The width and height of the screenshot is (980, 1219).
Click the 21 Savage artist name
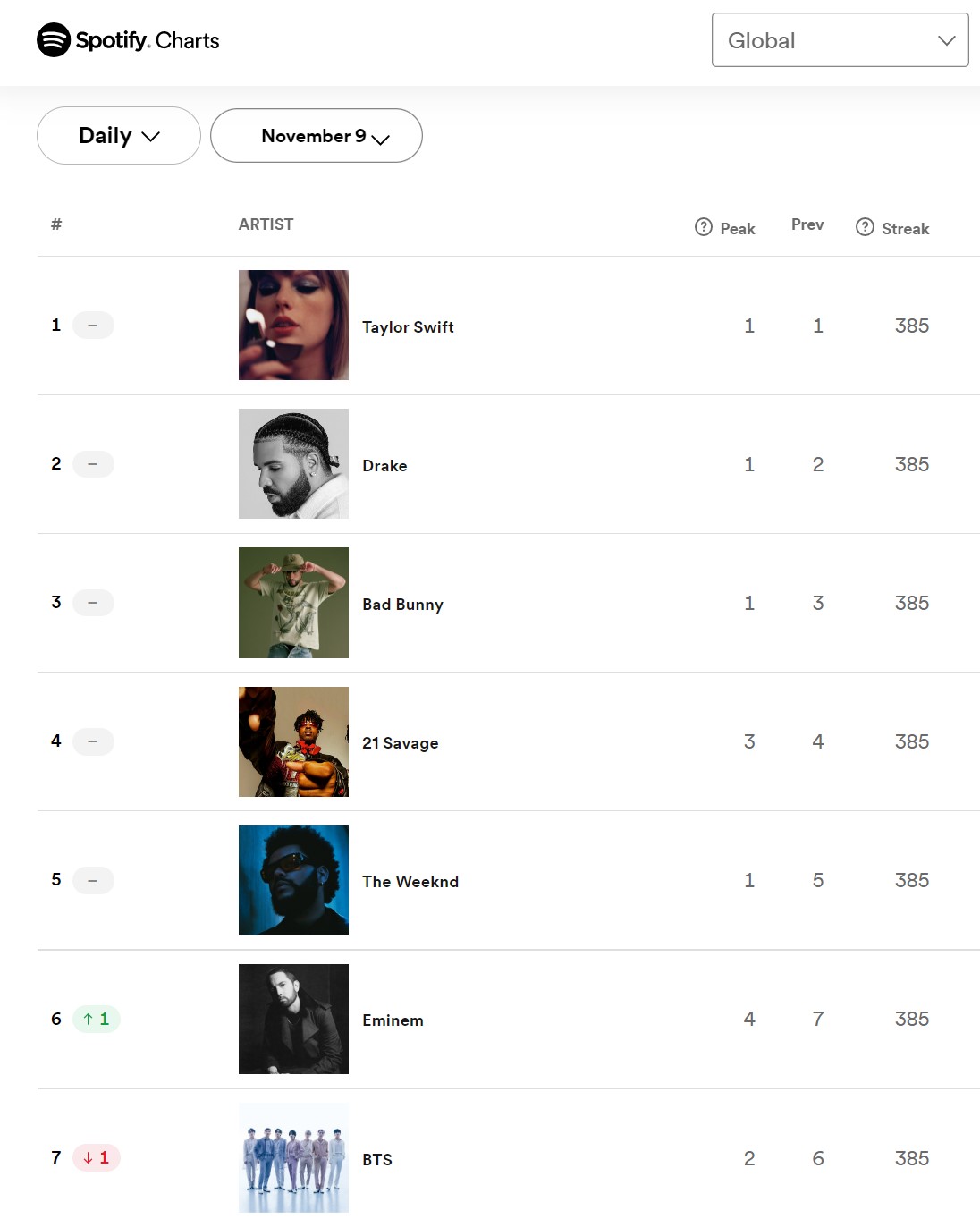400,743
